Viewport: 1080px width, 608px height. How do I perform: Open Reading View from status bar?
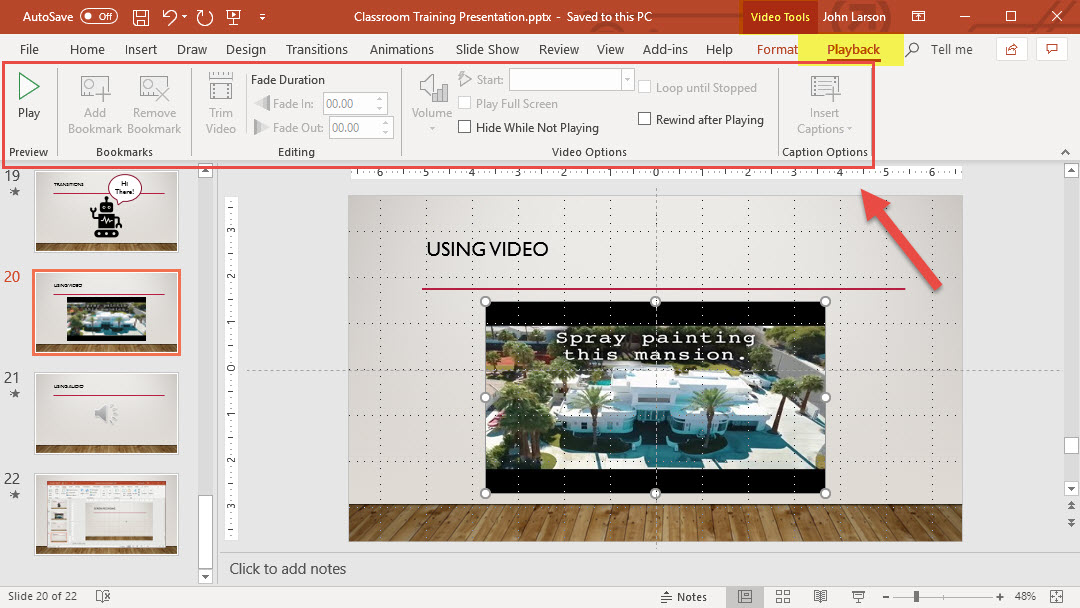coord(820,596)
